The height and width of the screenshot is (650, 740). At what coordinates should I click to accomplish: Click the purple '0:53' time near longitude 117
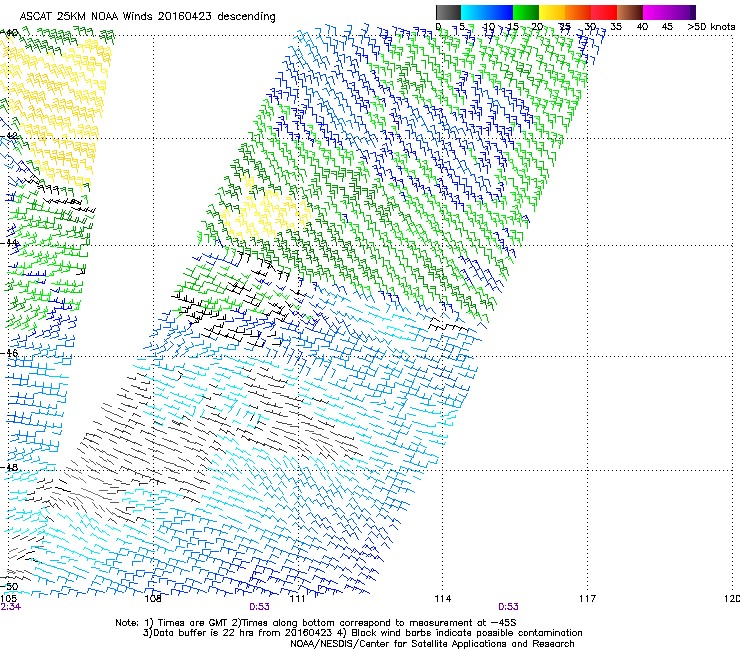point(508,607)
